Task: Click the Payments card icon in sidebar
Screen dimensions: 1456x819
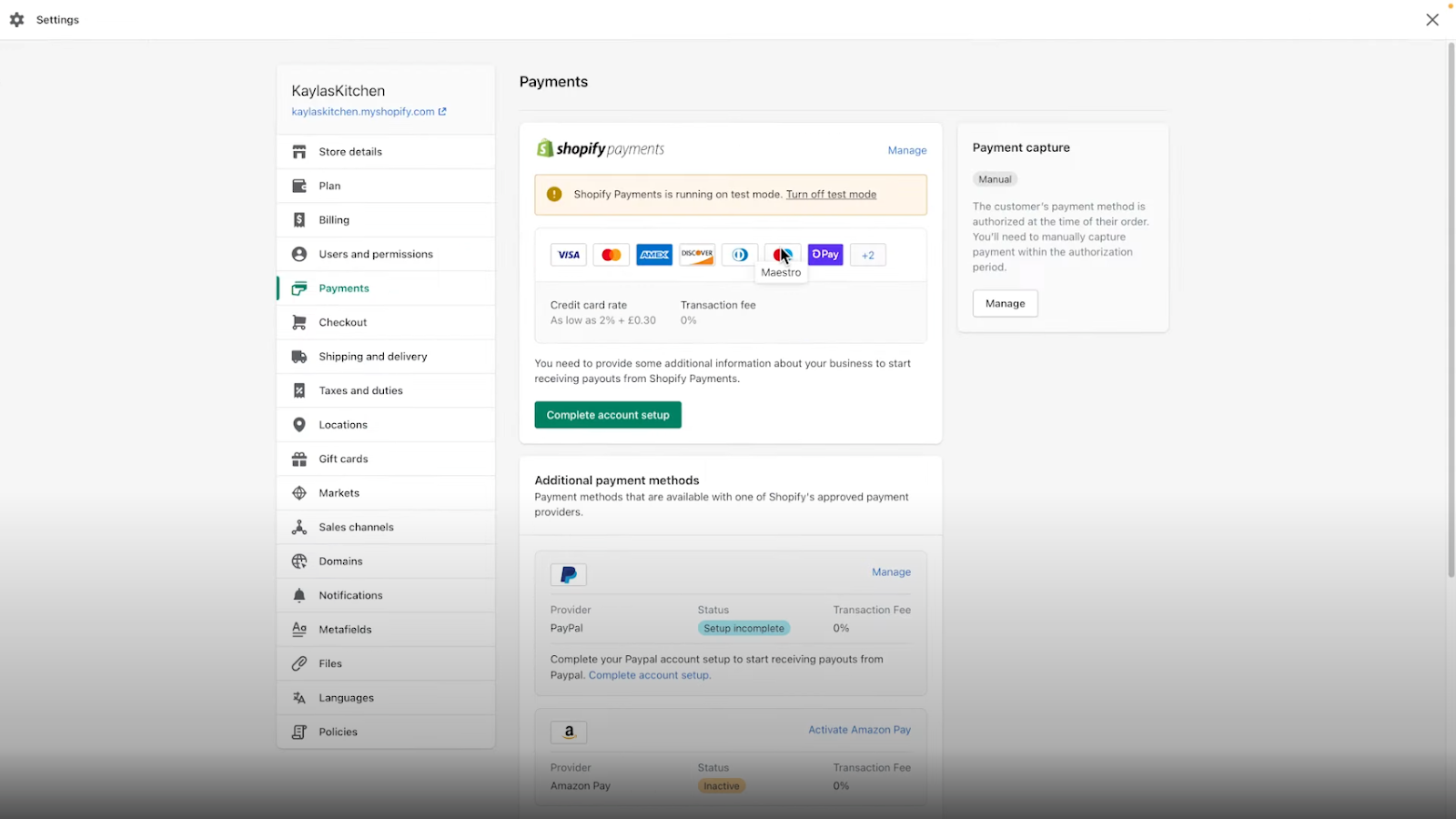Action: (299, 288)
